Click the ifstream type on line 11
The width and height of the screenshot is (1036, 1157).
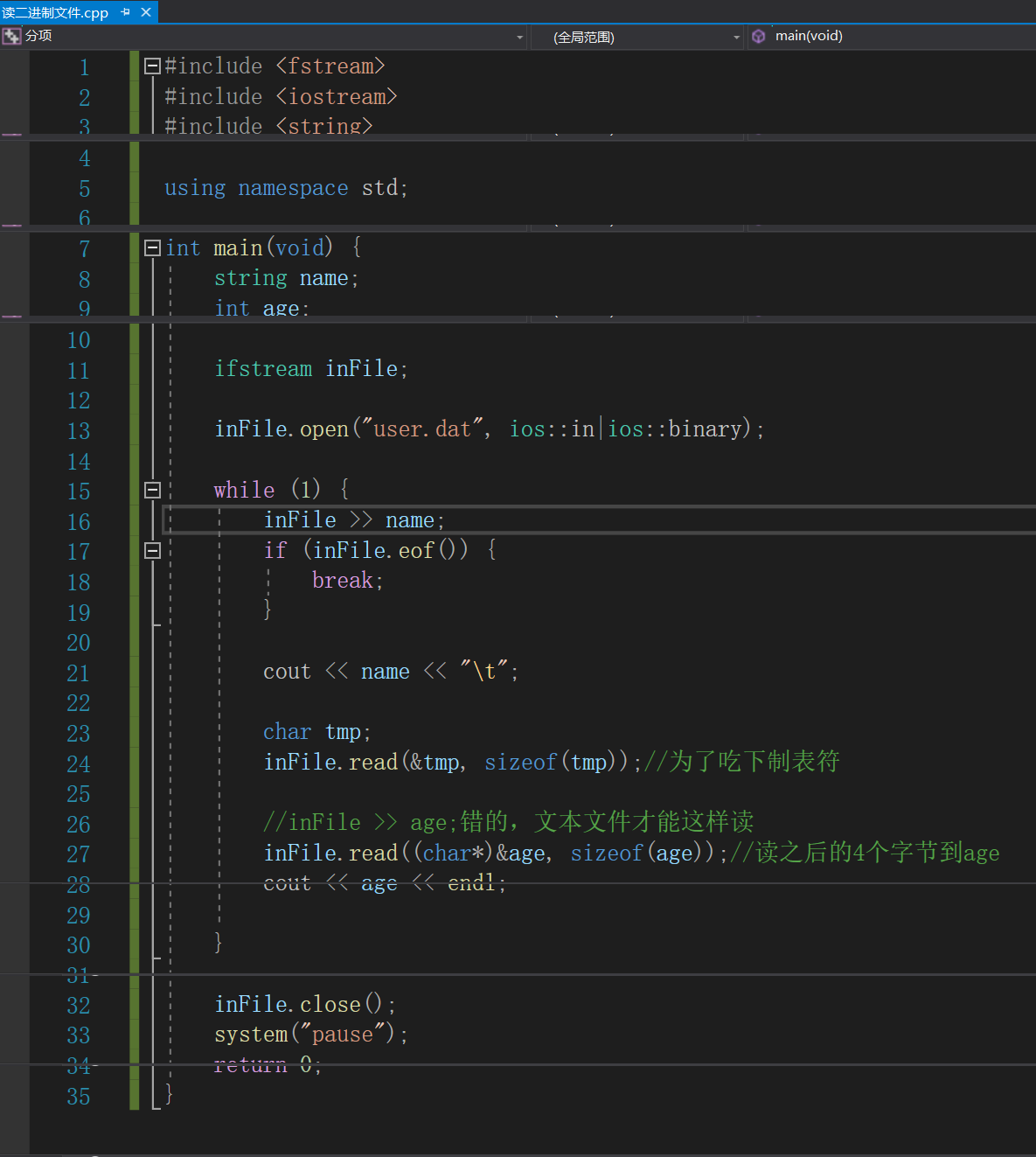[x=263, y=369]
